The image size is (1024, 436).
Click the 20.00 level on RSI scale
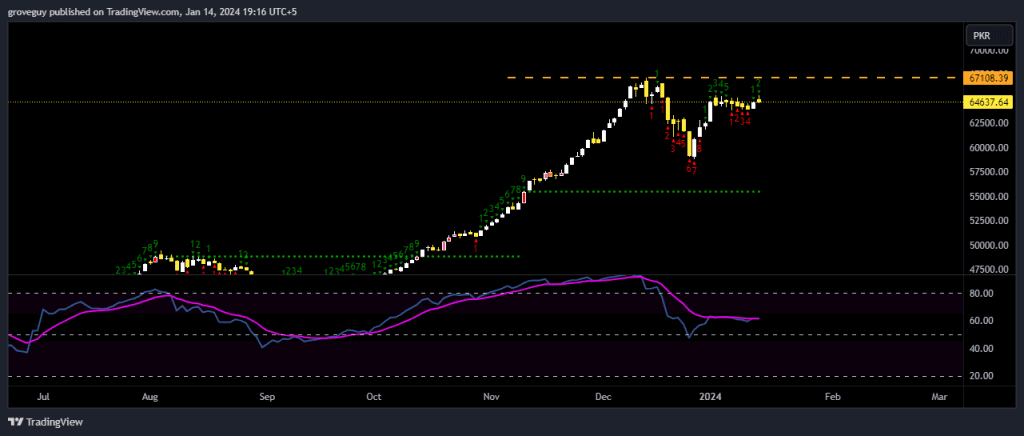[x=984, y=376]
